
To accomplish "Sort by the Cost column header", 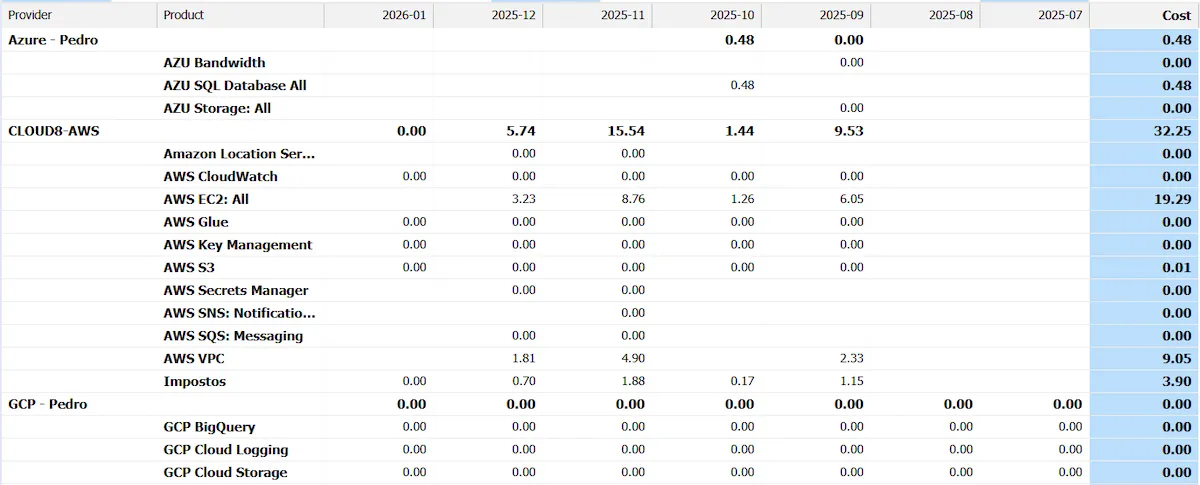I will 1145,15.
